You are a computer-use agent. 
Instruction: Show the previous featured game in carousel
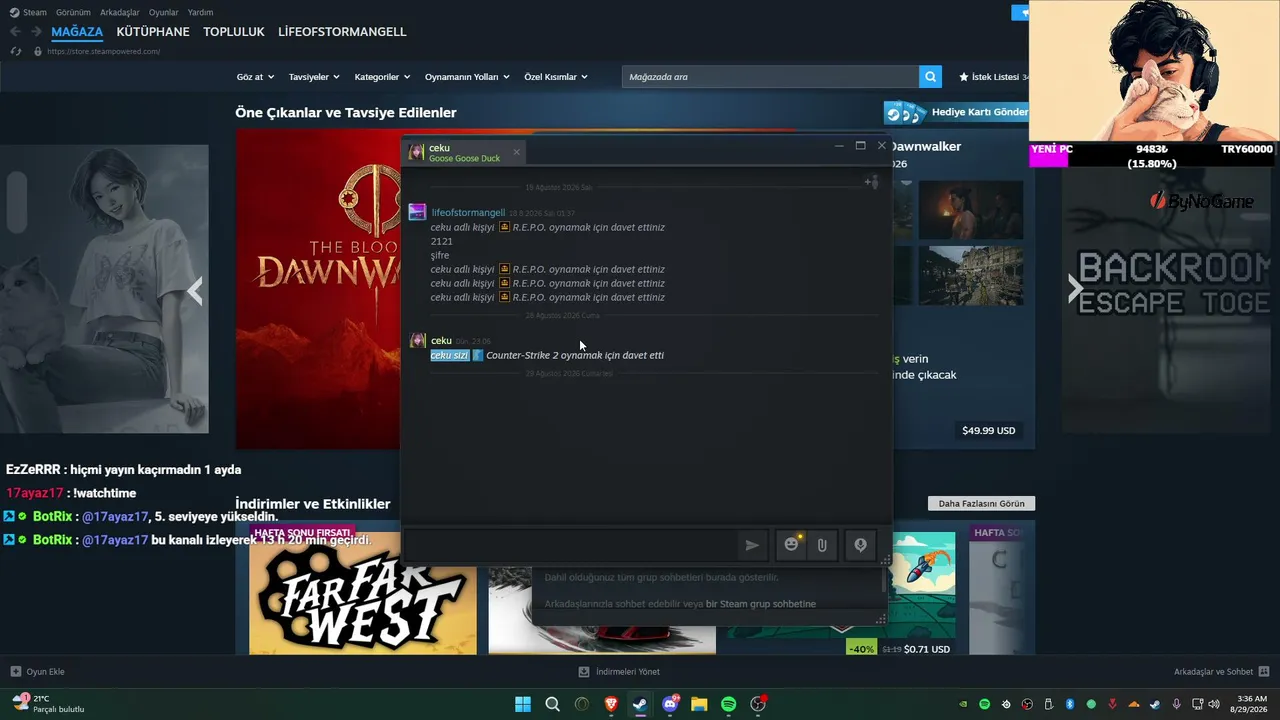[195, 290]
